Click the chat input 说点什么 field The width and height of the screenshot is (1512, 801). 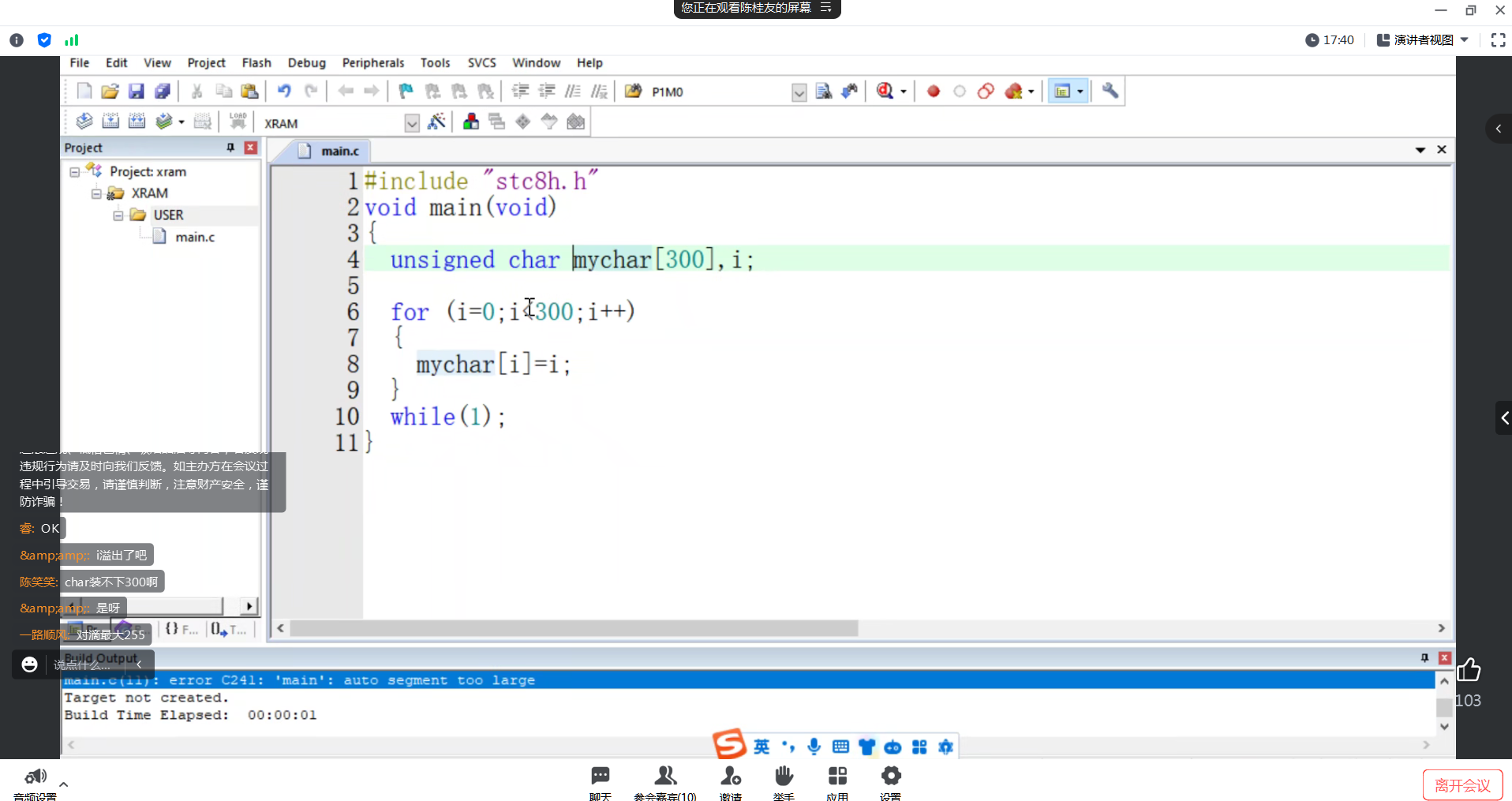point(82,664)
